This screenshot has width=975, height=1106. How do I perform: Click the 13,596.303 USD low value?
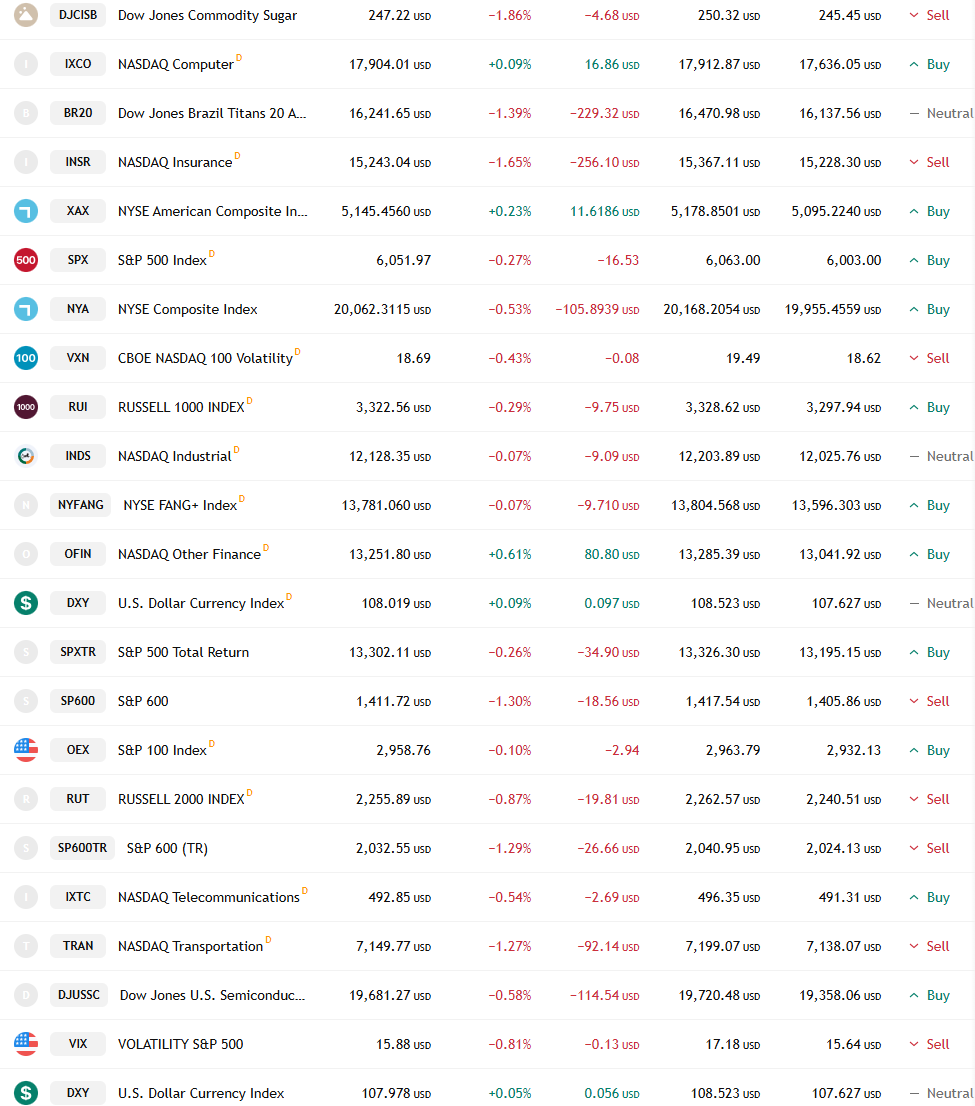click(x=837, y=505)
